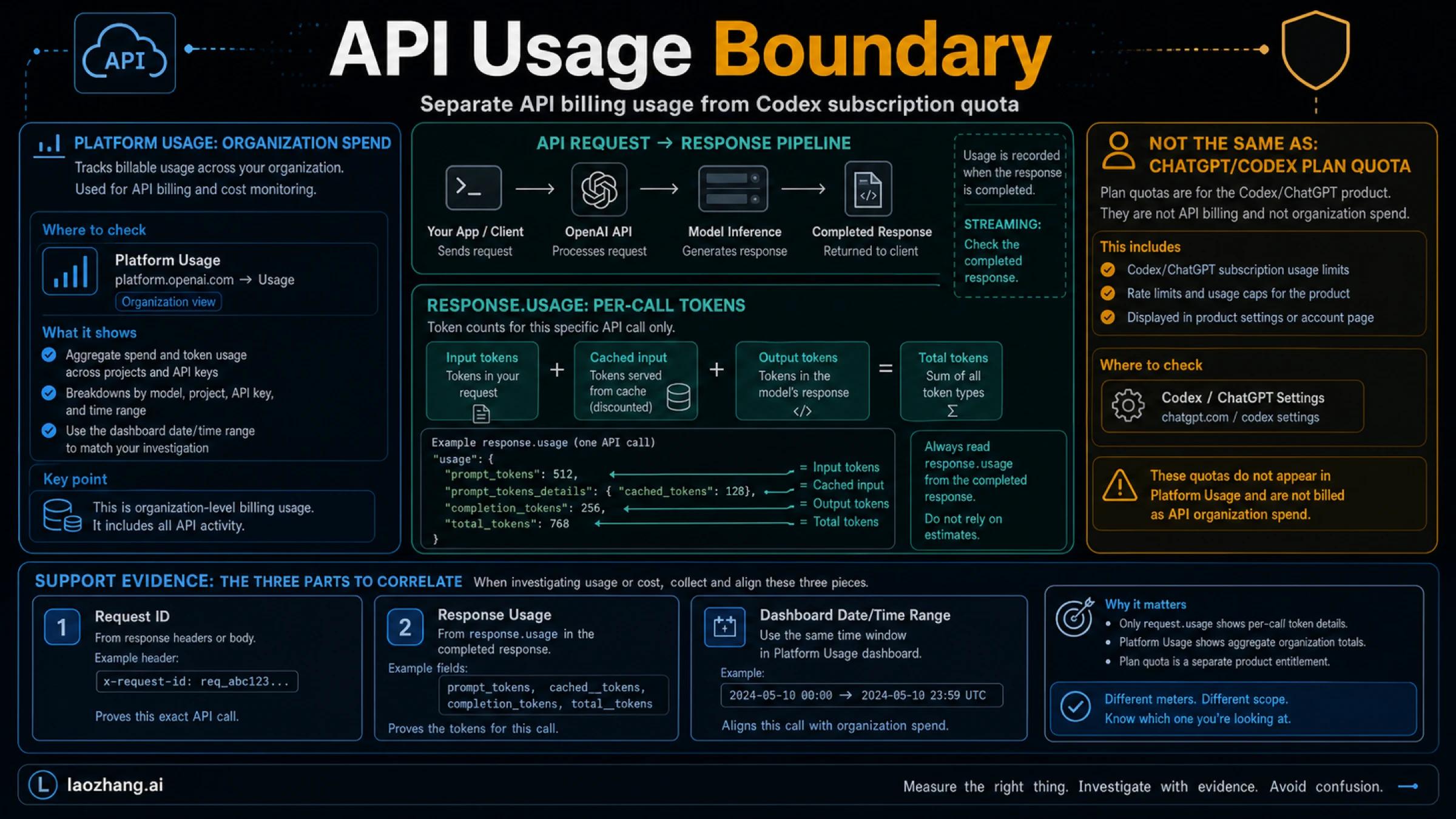Click the This includes heading
This screenshot has width=1456, height=819.
coord(1140,247)
